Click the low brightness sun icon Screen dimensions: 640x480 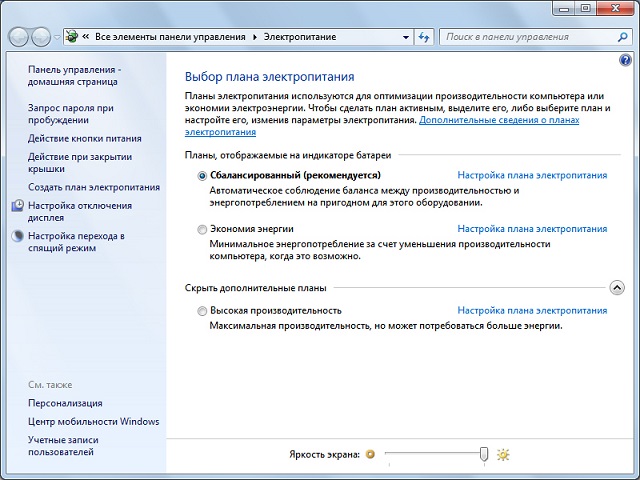[370, 454]
